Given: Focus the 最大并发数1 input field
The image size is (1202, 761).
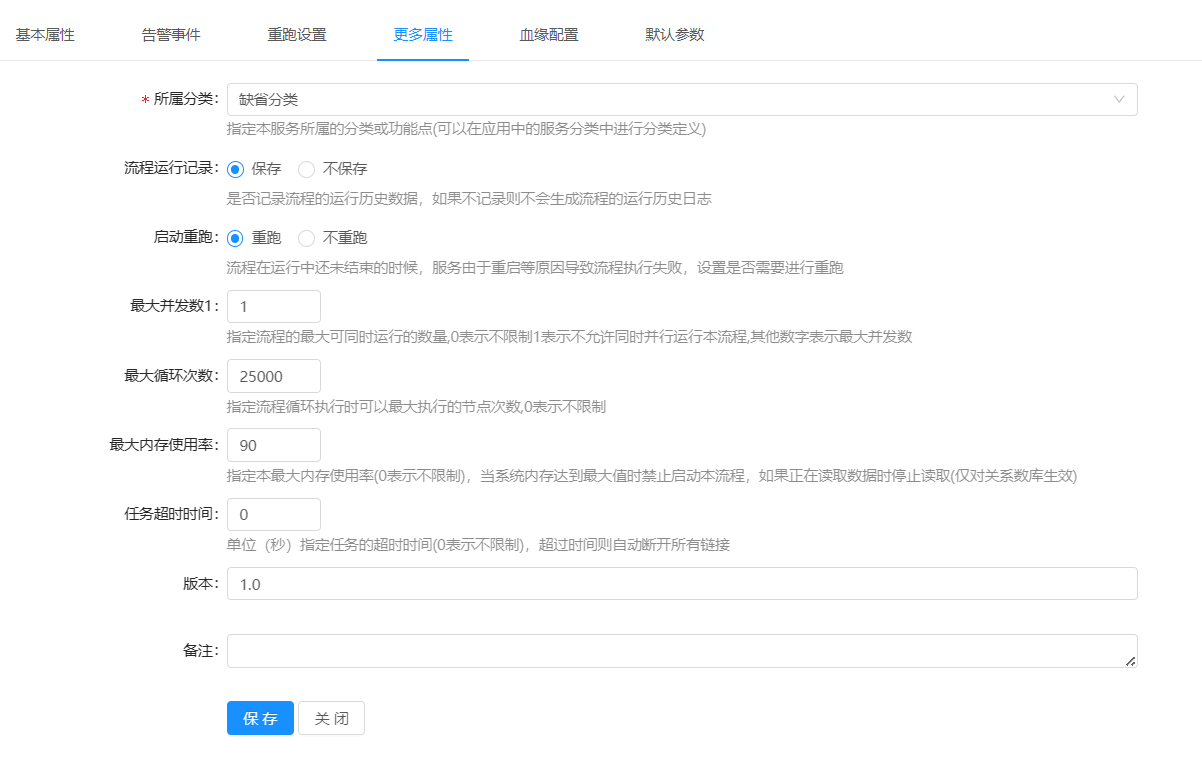Looking at the screenshot, I should coord(274,306).
